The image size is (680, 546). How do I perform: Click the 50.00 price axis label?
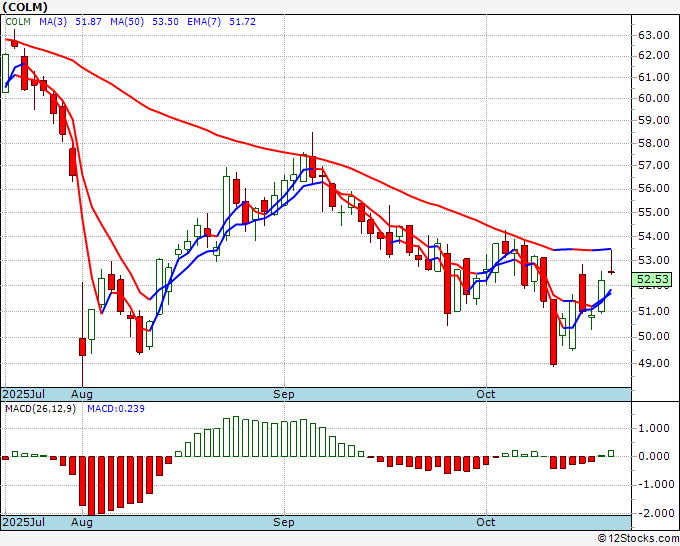point(654,337)
